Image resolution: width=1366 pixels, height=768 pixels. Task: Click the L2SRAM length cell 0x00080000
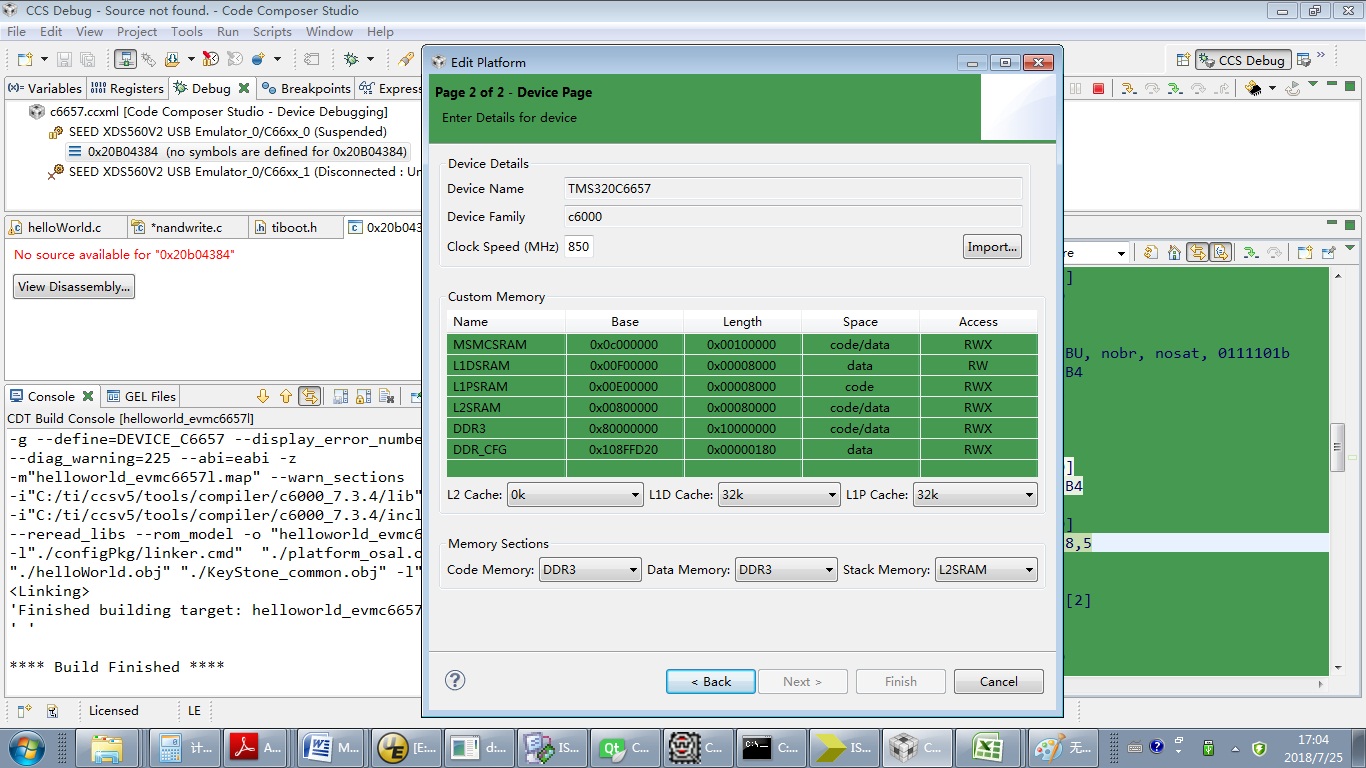tap(742, 408)
